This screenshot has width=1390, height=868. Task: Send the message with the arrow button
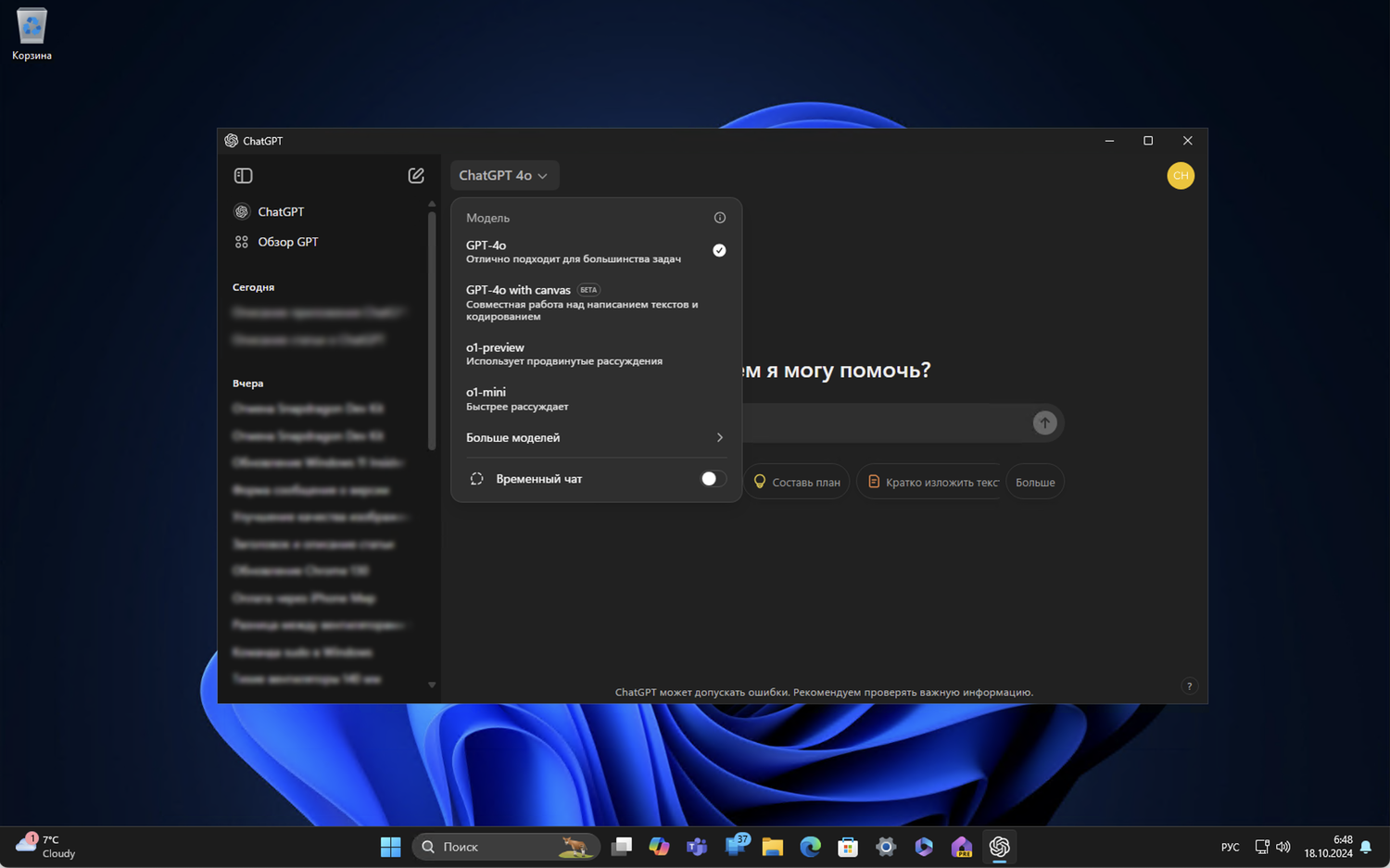pos(1044,423)
